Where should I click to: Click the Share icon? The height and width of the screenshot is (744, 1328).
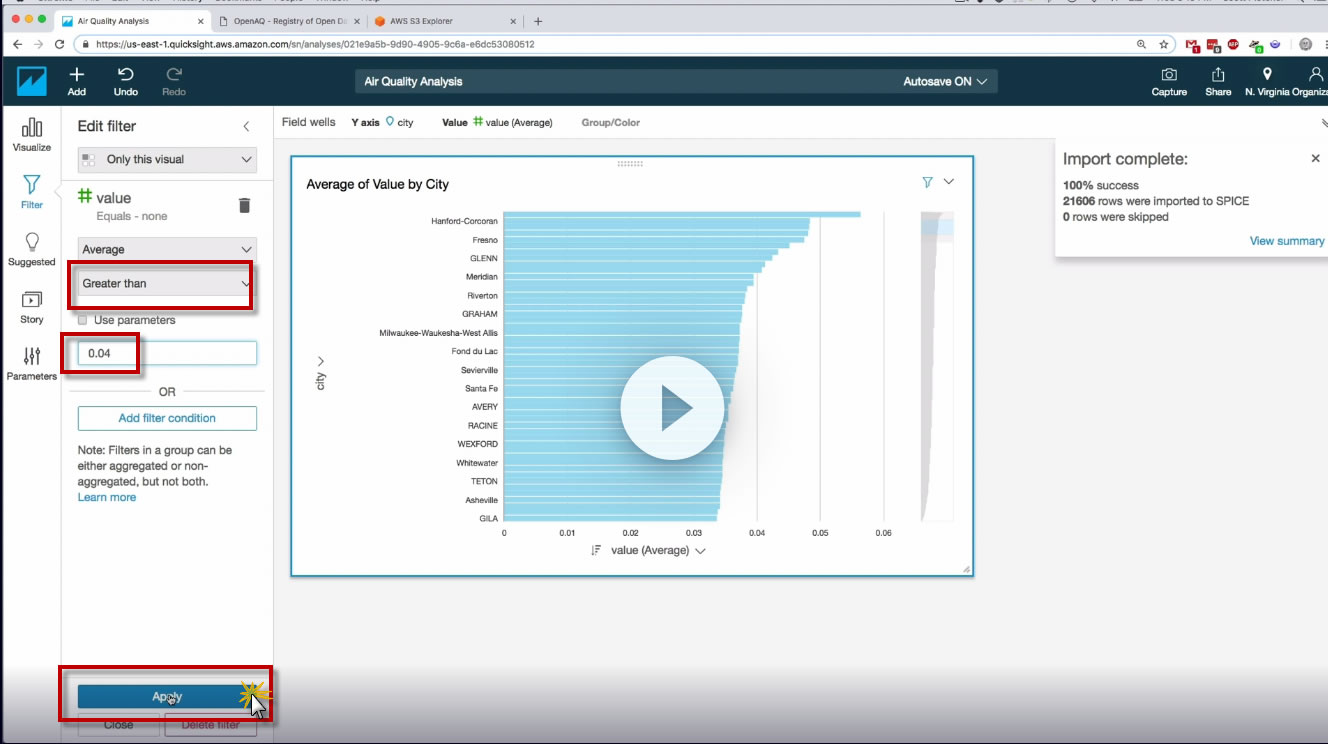tap(1218, 81)
